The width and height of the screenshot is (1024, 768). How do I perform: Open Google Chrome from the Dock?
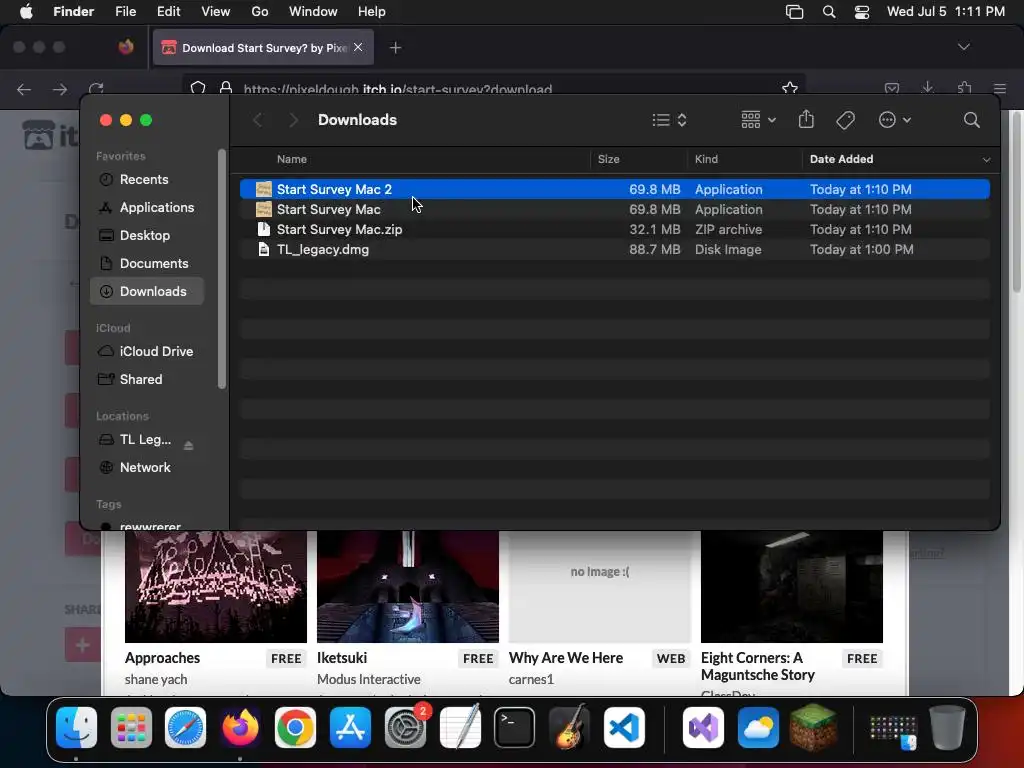coord(295,727)
